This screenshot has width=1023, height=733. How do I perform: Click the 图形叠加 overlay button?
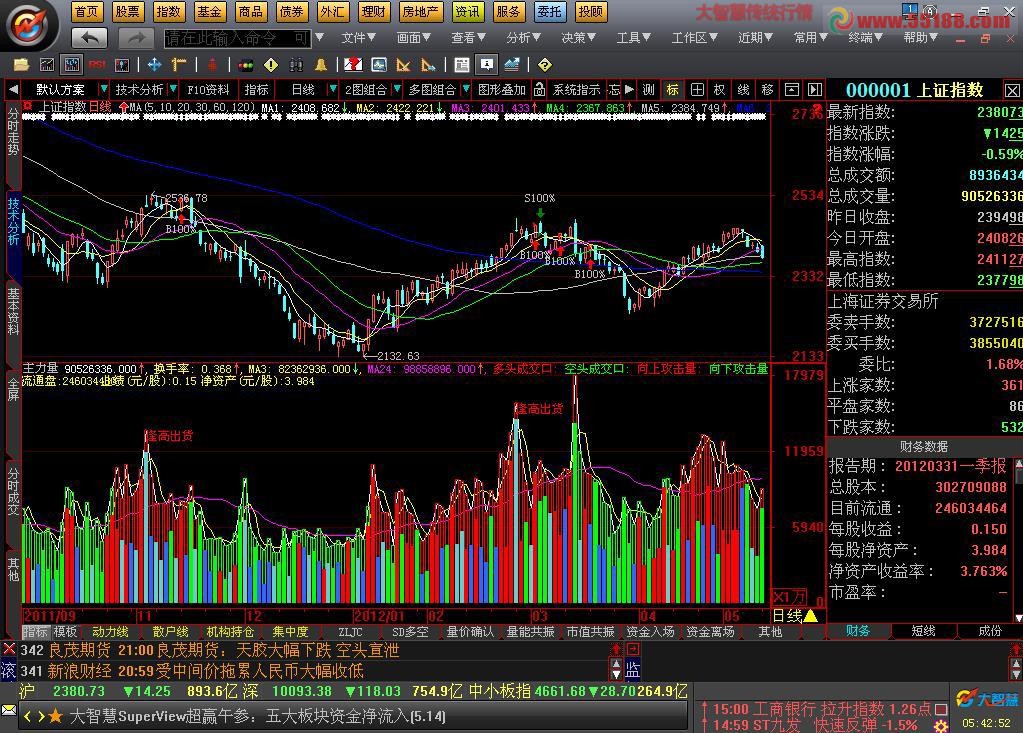[x=502, y=89]
